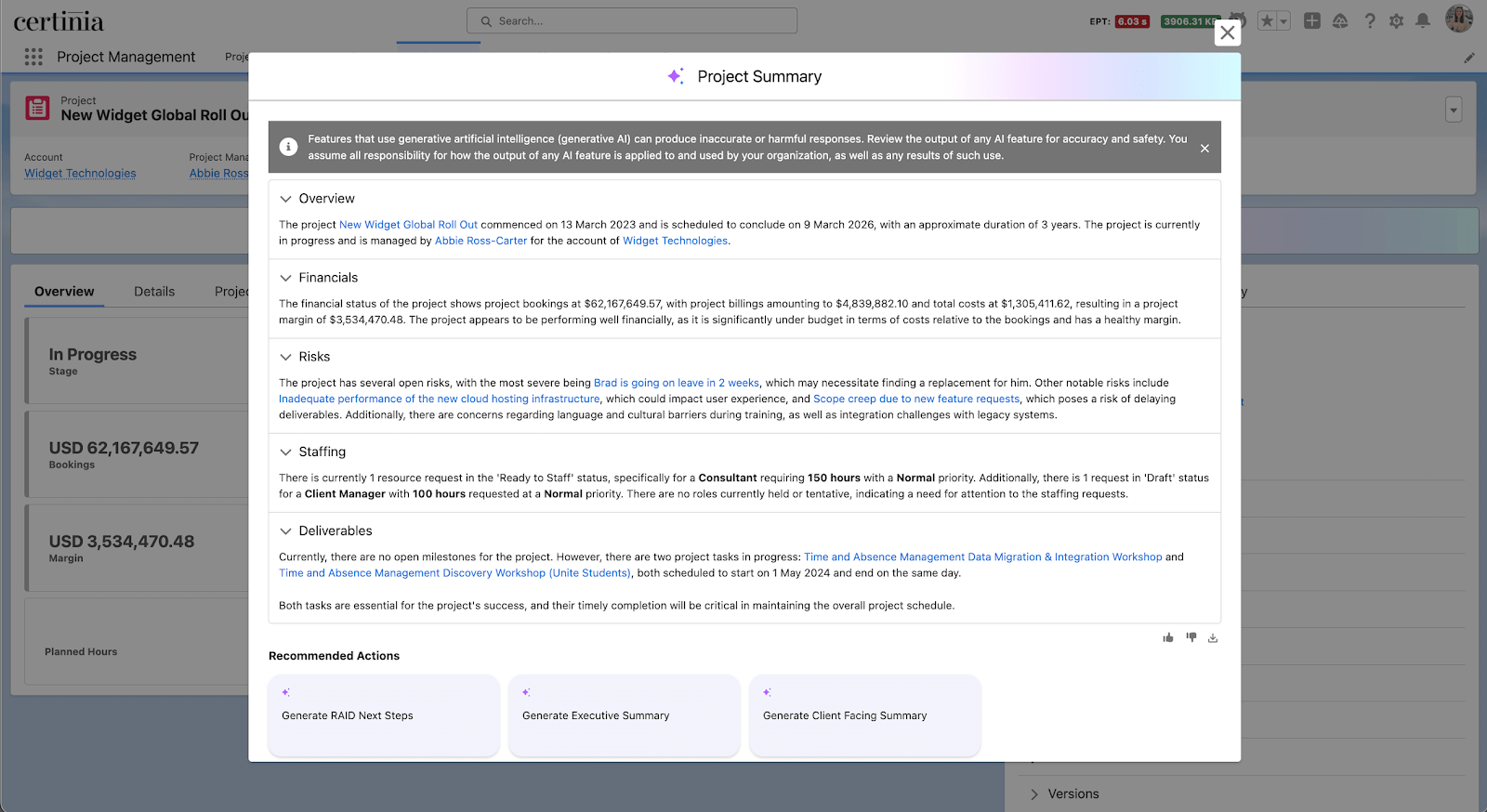Select the Overview tab
Screen dimensions: 1487x812
pyautogui.click(x=64, y=292)
